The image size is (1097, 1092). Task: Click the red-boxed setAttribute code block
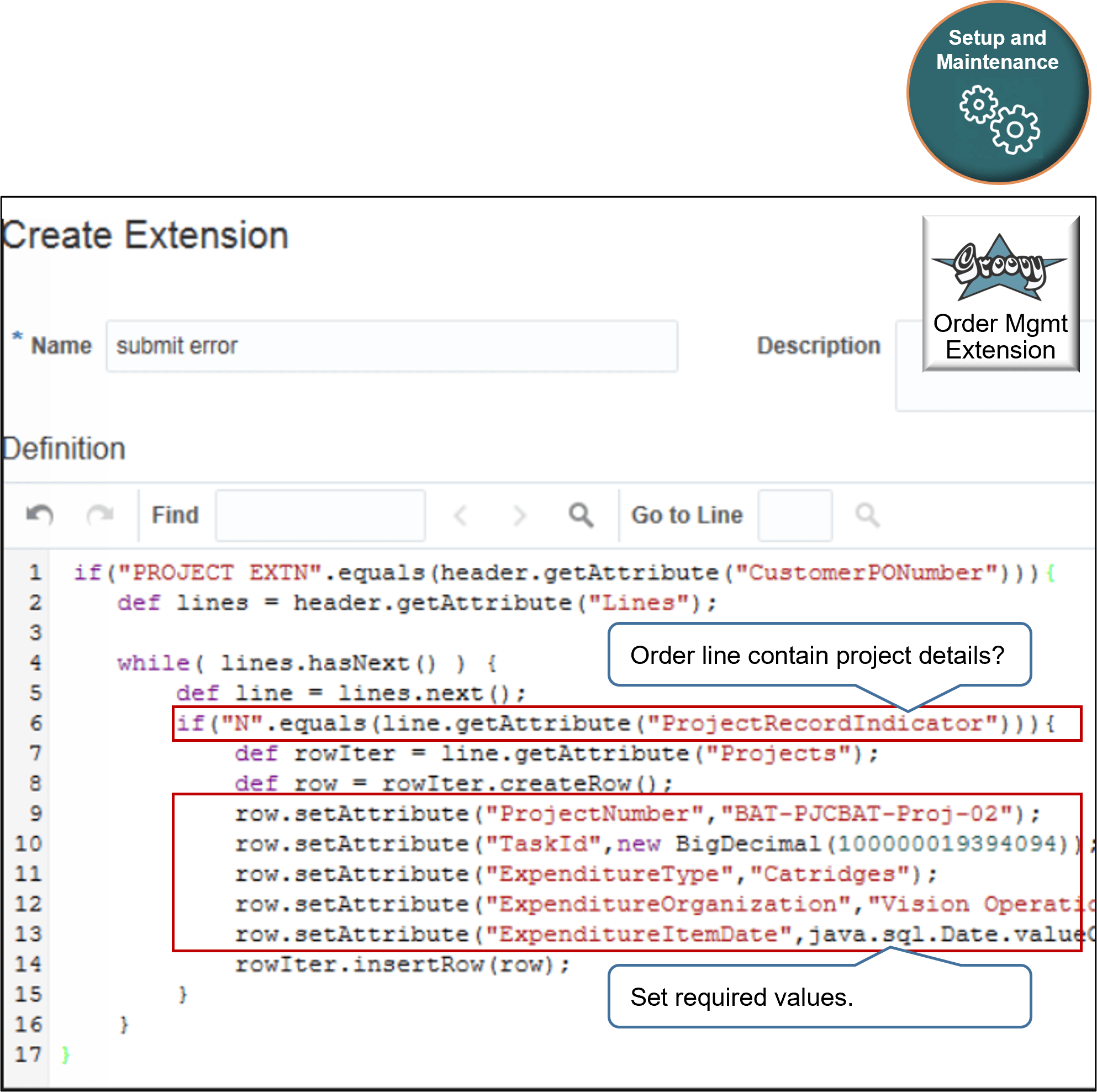625,873
